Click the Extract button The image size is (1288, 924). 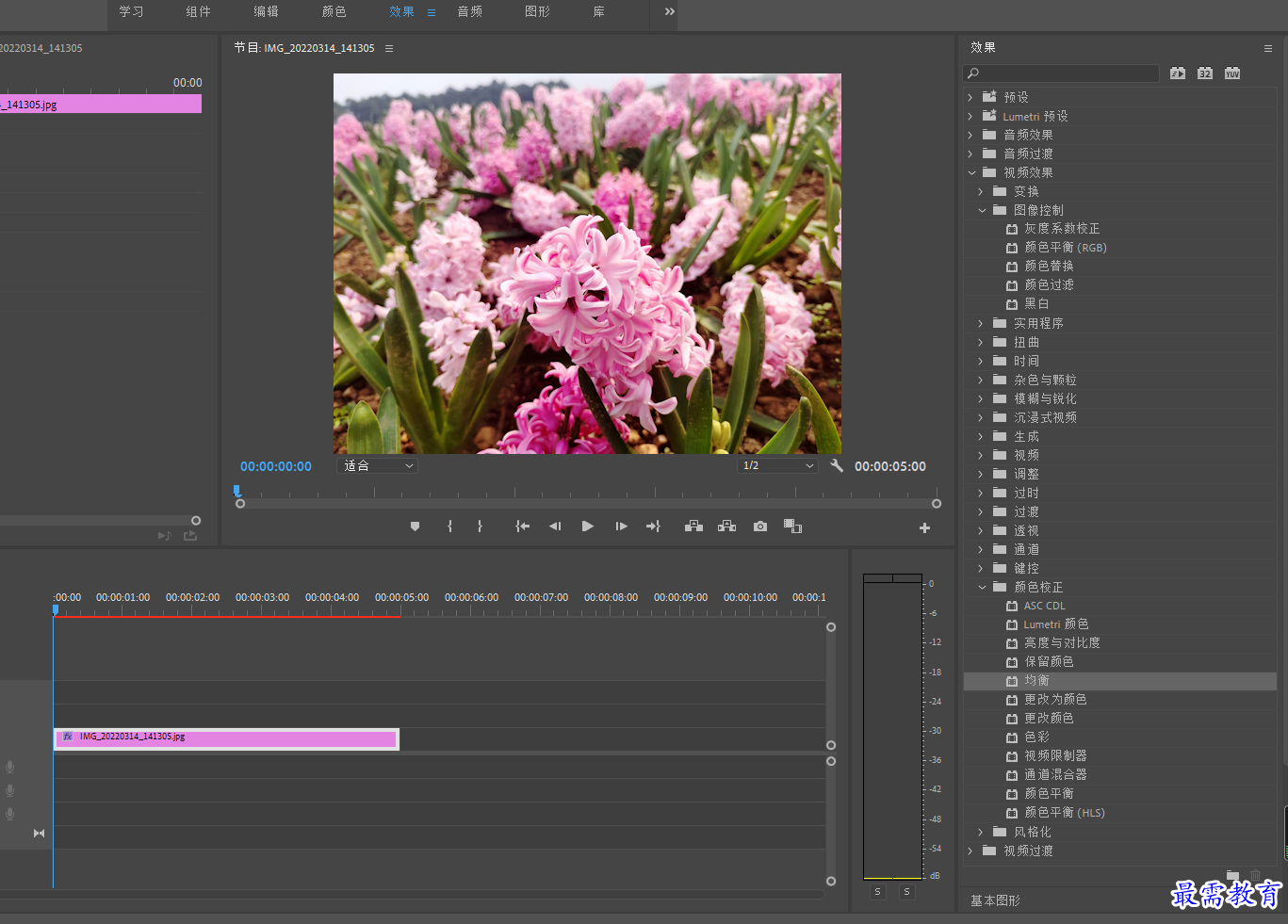[726, 527]
